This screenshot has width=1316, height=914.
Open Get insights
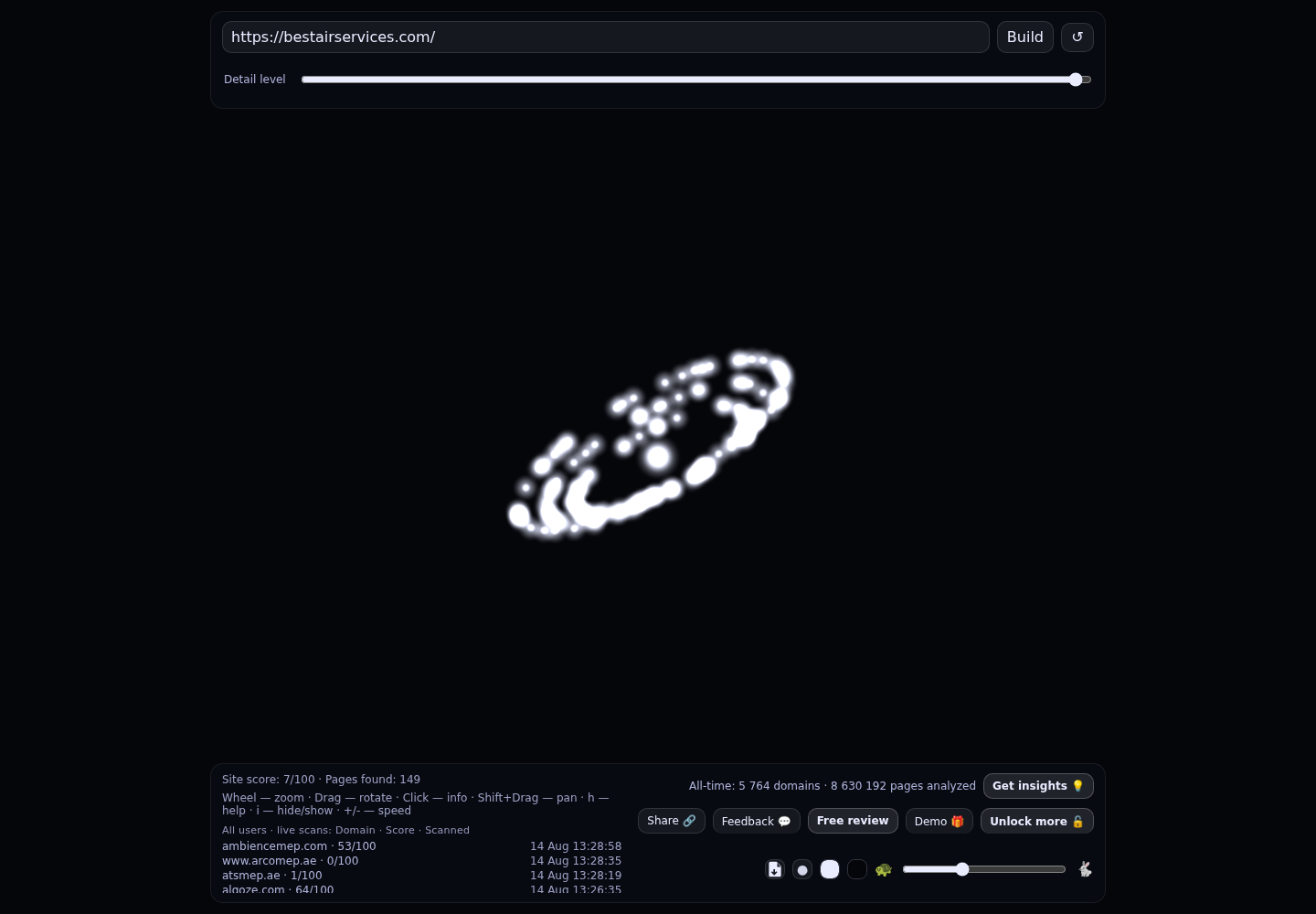(x=1038, y=786)
